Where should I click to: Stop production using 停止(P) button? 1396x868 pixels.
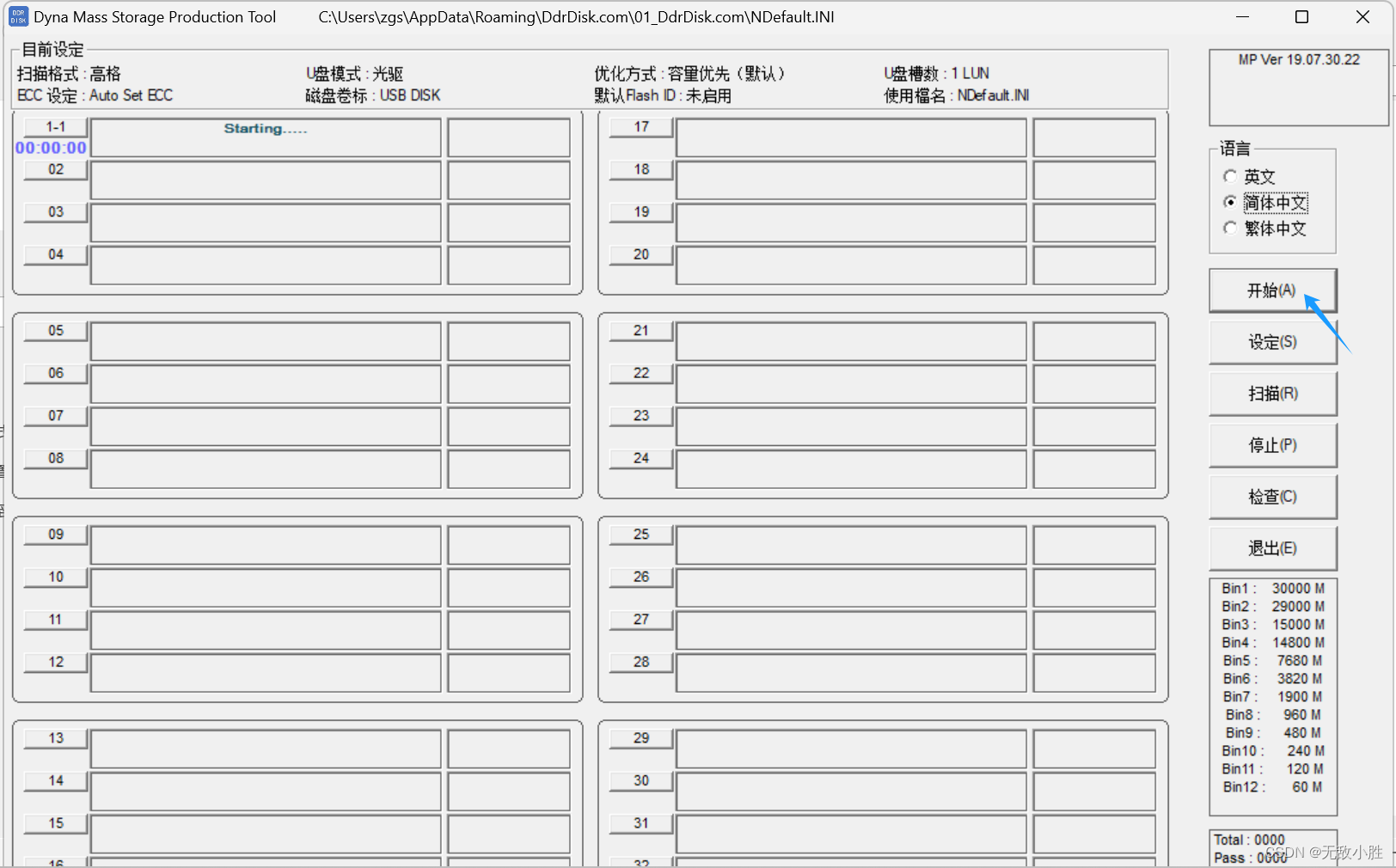pyautogui.click(x=1272, y=445)
